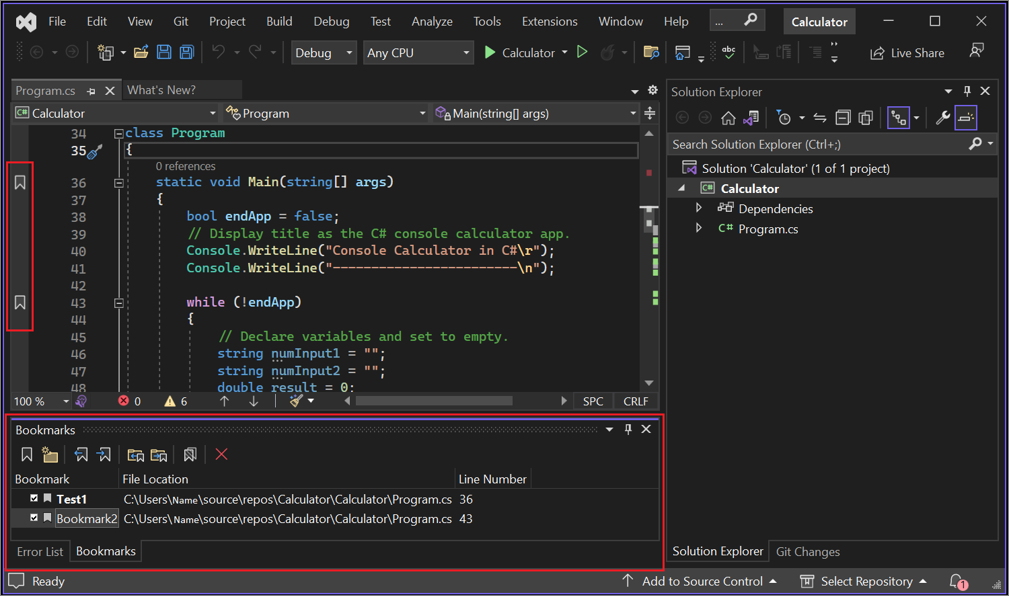
Task: Uncheck the Bookmark2 checkbox
Action: click(34, 518)
